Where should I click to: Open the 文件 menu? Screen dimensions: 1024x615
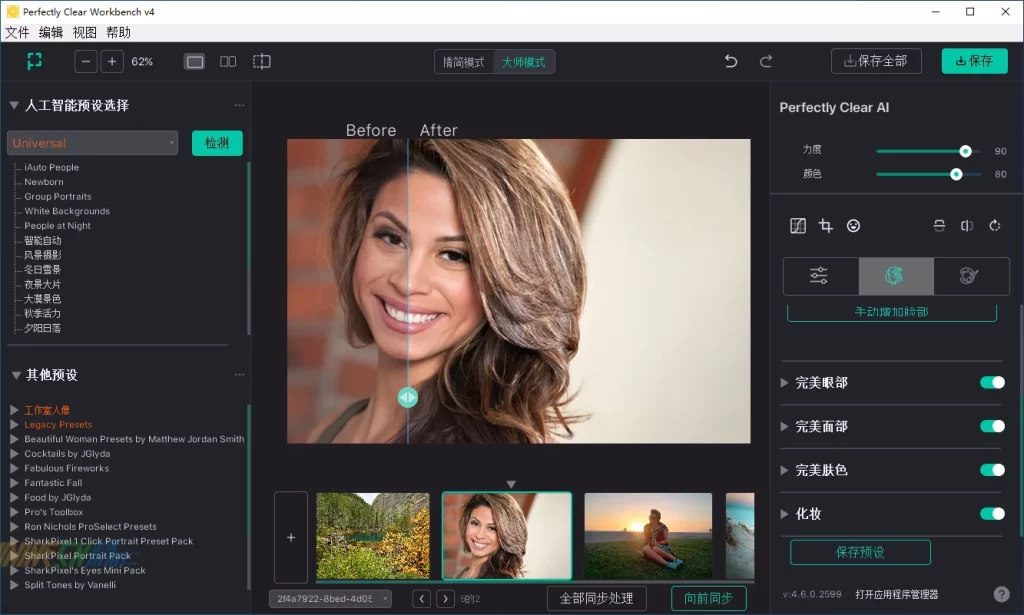point(17,32)
